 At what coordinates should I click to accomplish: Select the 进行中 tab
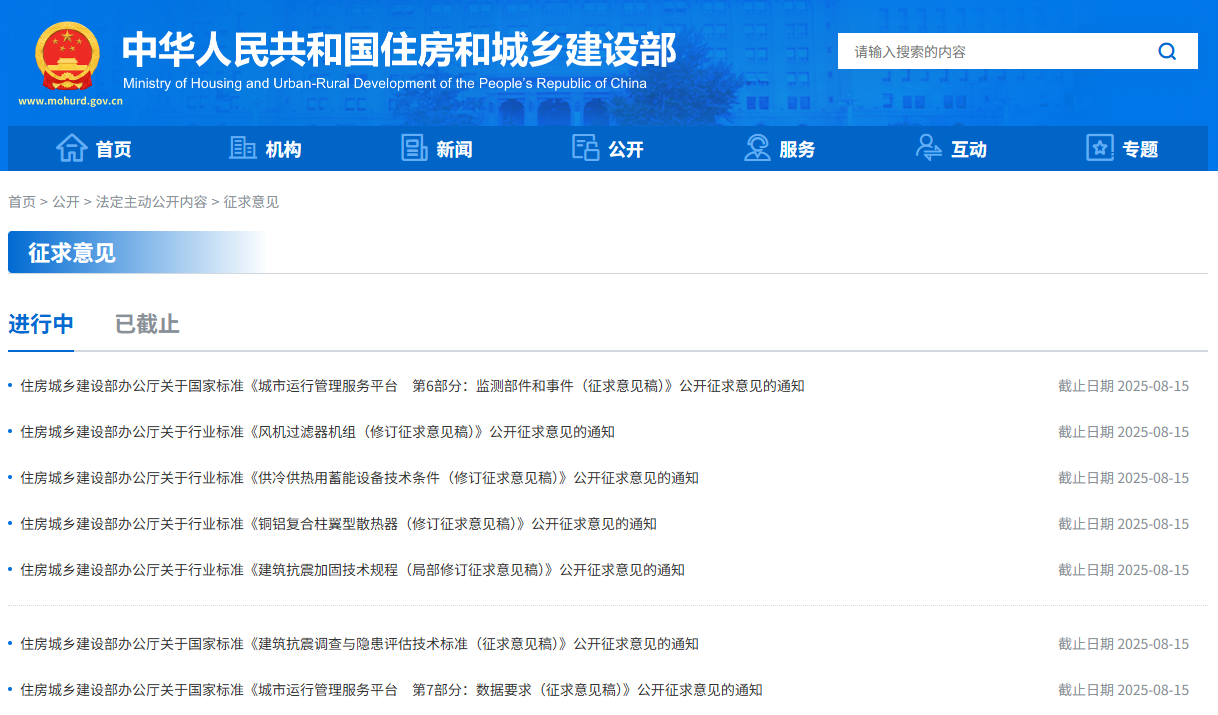[x=41, y=324]
